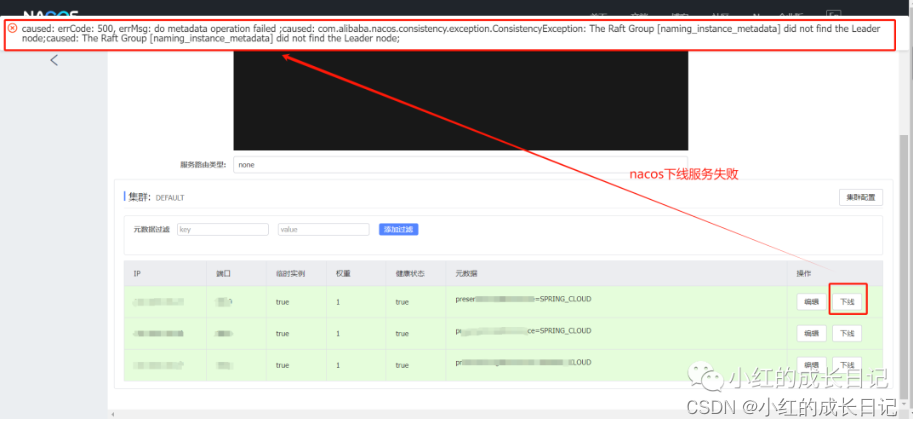Click the 权重 column header
913x426 pixels.
tap(356, 274)
